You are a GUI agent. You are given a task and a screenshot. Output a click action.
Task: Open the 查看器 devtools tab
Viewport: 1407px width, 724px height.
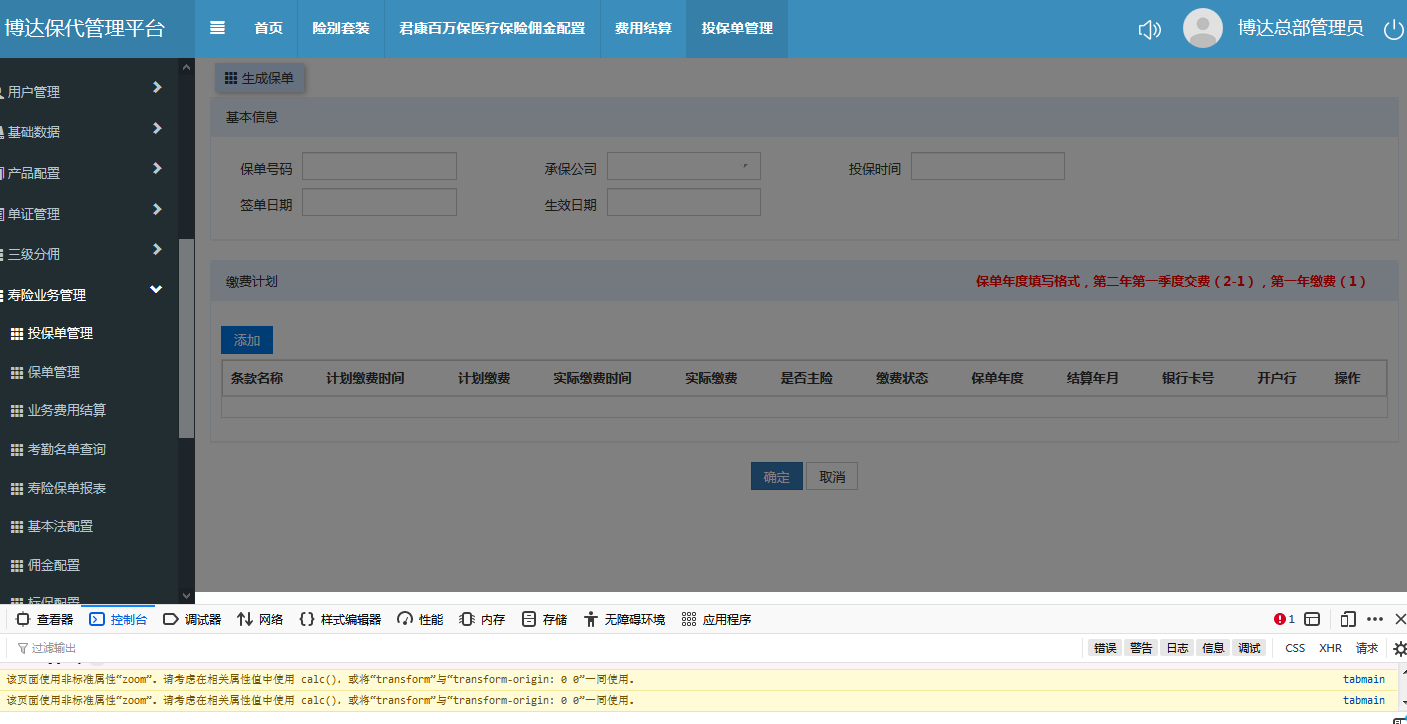tap(45, 619)
